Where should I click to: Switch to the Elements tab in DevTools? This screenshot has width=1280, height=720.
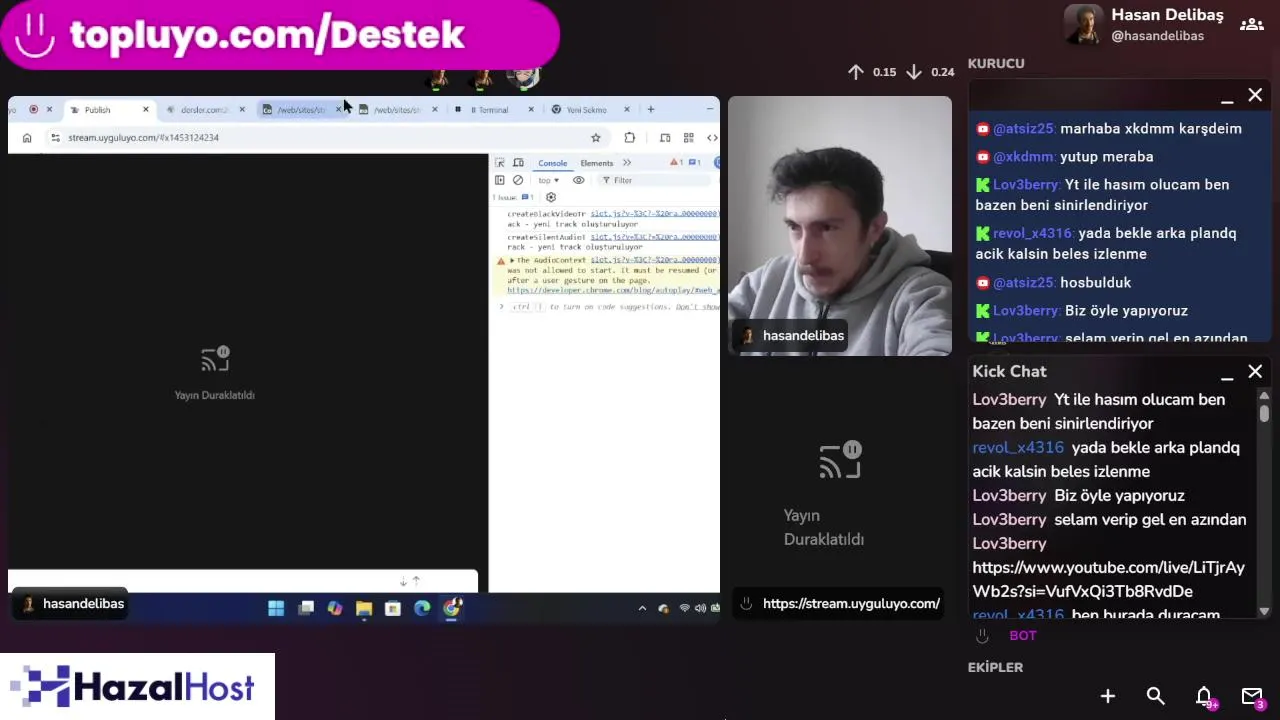(597, 163)
